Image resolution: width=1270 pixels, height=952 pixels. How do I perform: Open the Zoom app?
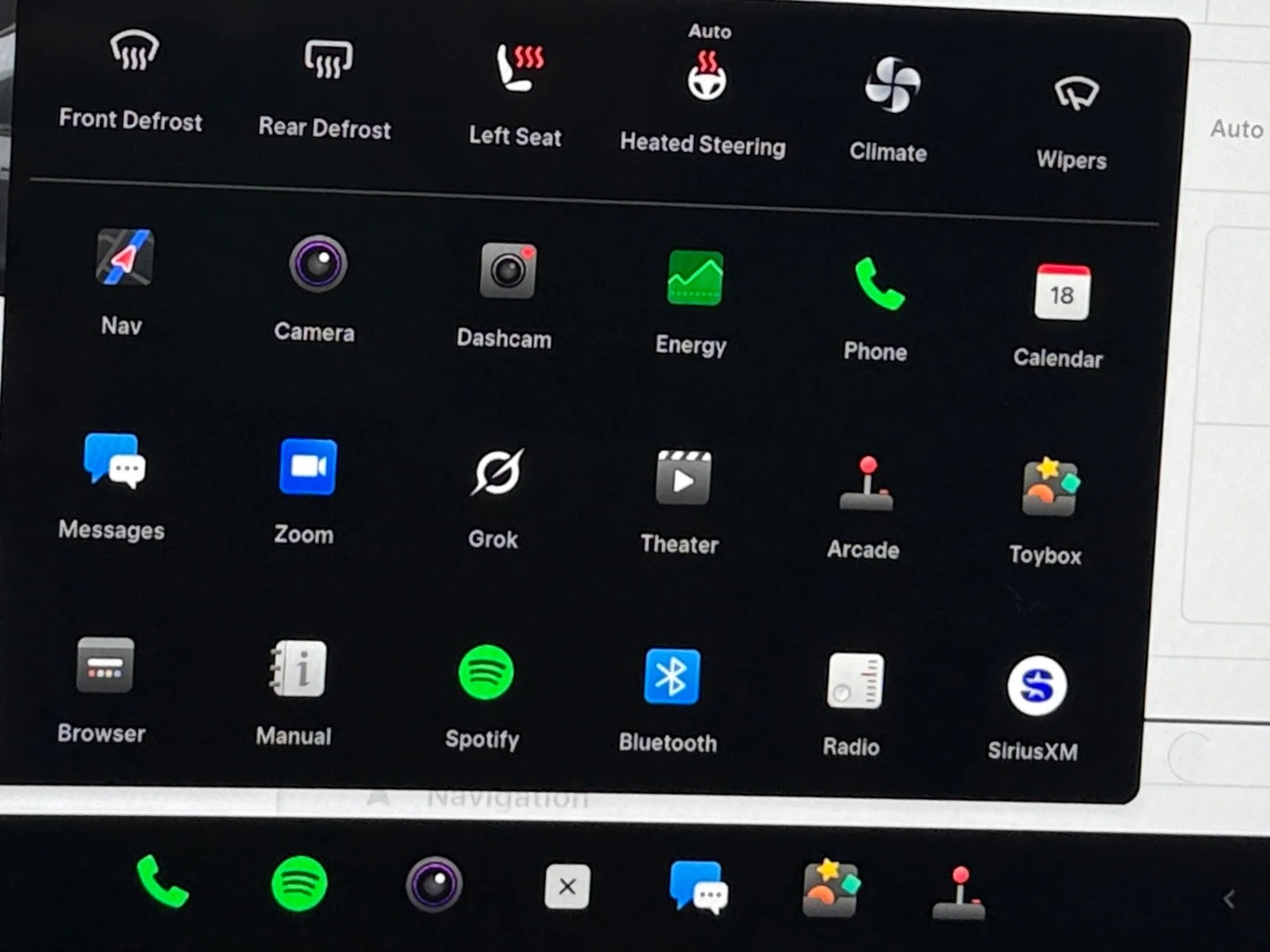[x=307, y=466]
